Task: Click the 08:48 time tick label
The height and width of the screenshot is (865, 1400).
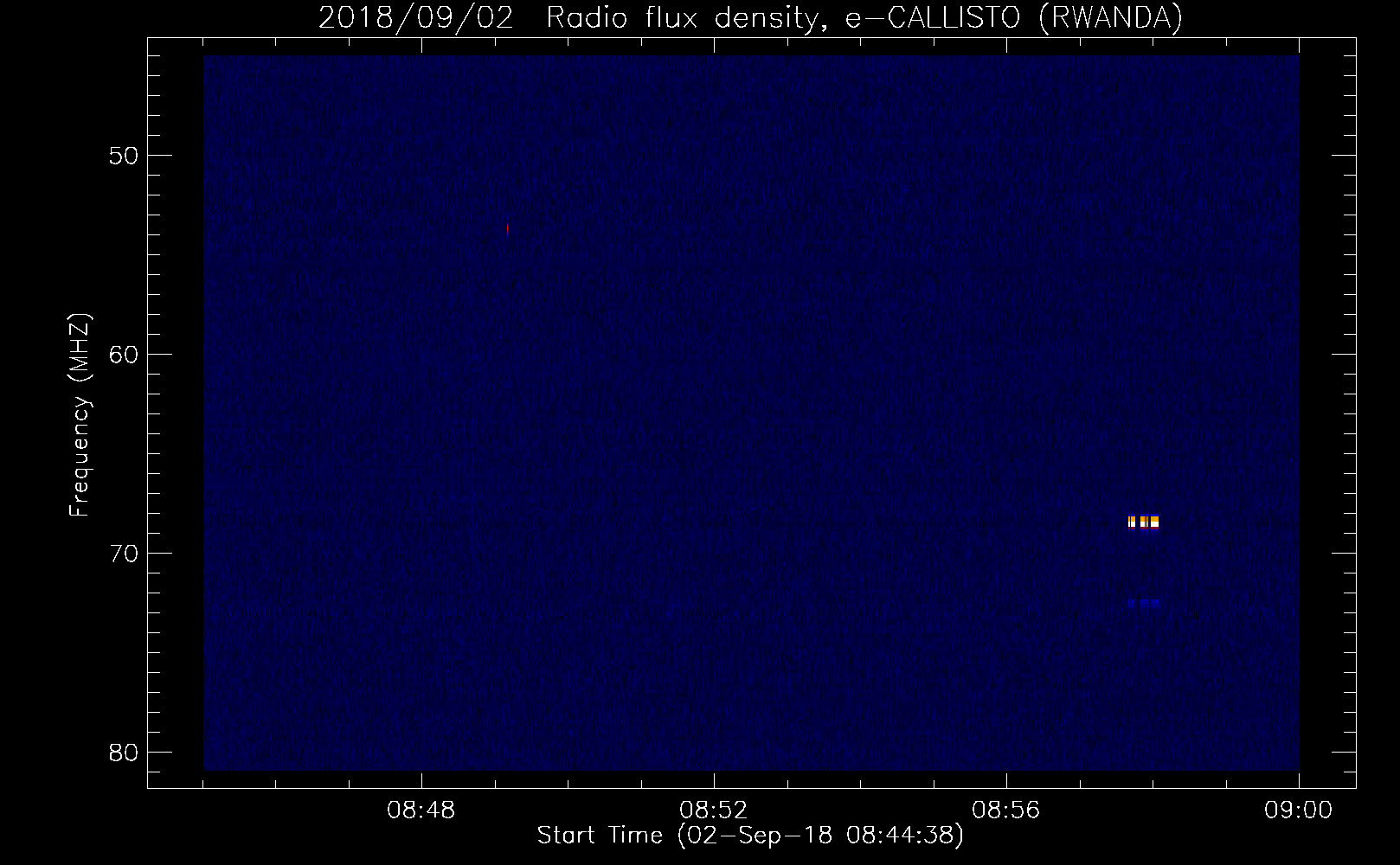Action: [x=421, y=811]
